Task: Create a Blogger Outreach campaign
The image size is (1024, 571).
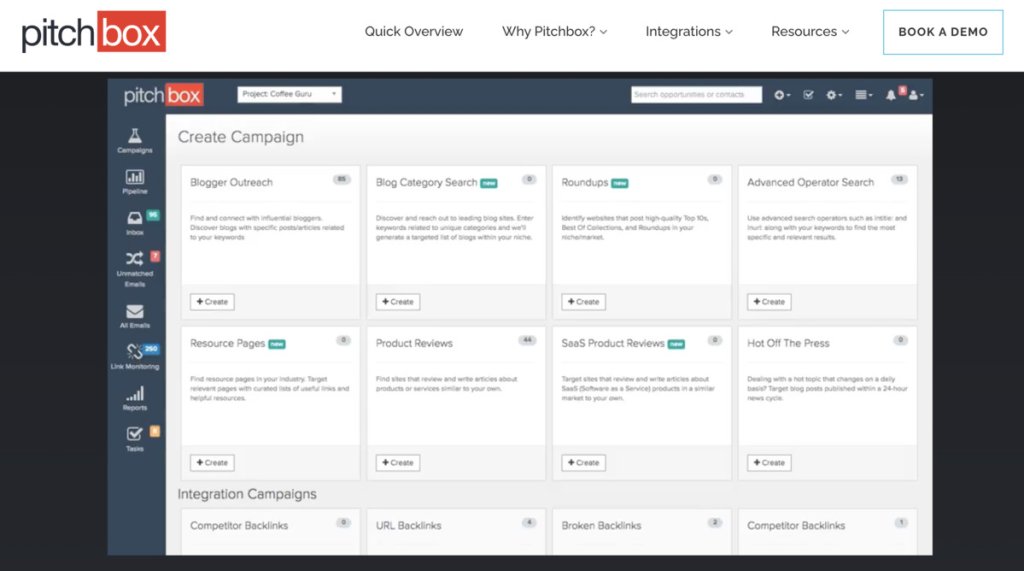Action: click(212, 302)
